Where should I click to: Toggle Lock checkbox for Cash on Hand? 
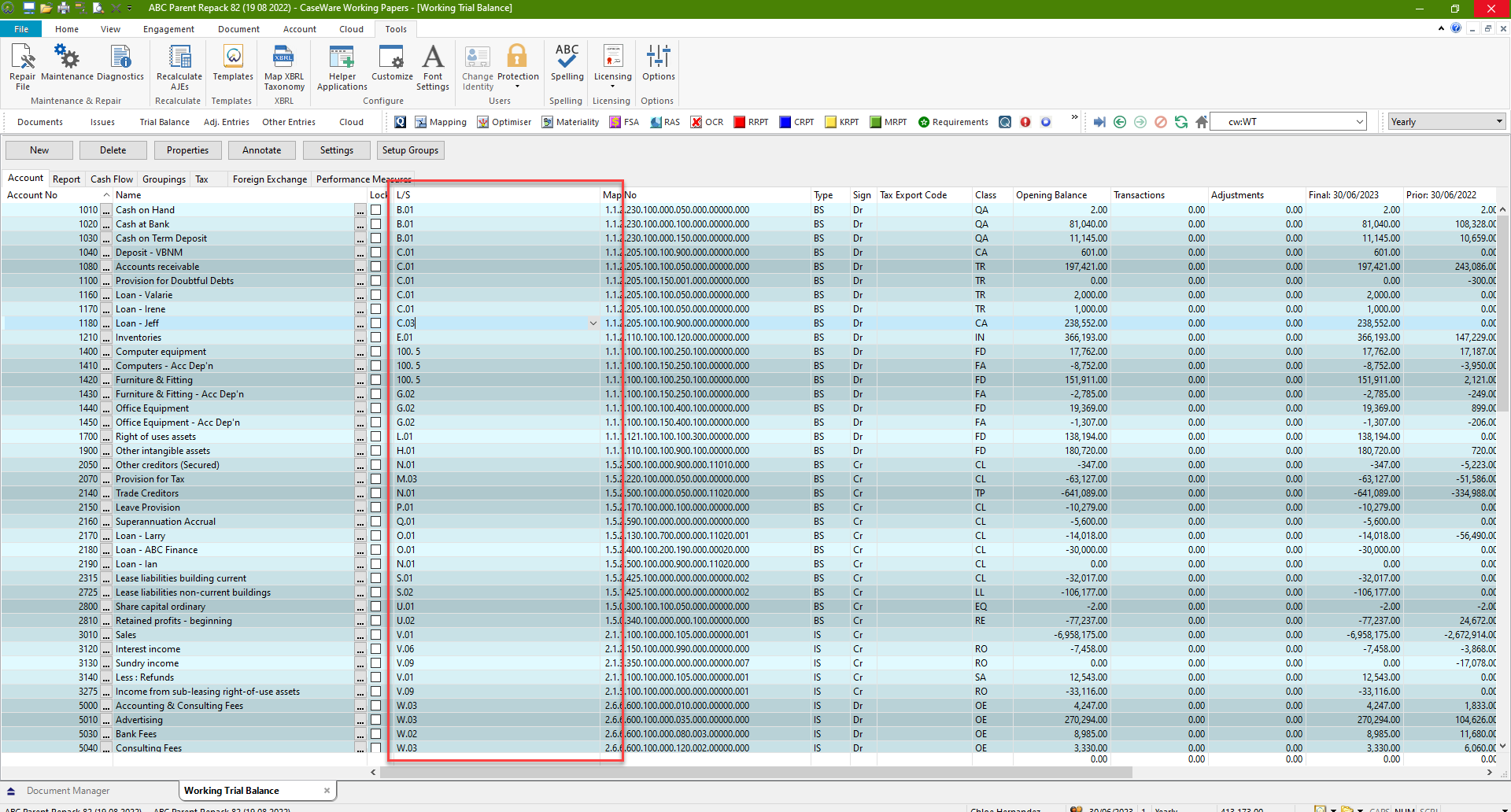pos(376,210)
